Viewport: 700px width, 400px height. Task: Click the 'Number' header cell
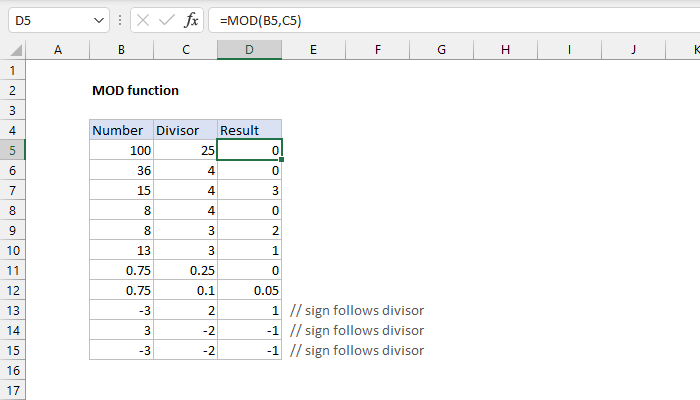pyautogui.click(x=121, y=130)
